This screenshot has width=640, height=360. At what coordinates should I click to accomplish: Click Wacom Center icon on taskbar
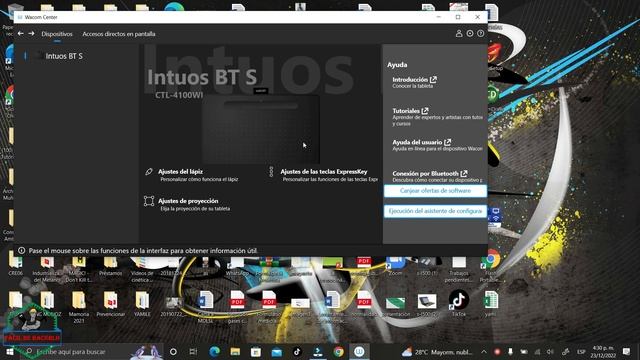[x=359, y=351]
